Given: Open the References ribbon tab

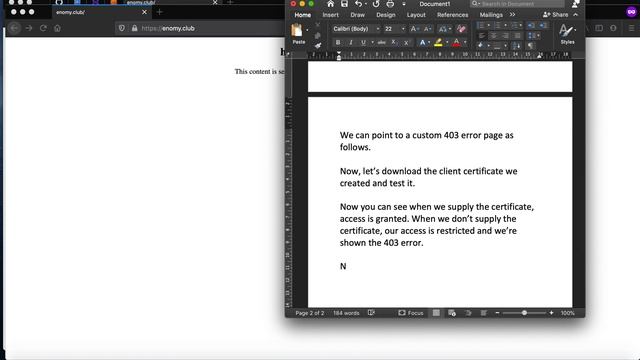Looking at the screenshot, I should pos(453,15).
